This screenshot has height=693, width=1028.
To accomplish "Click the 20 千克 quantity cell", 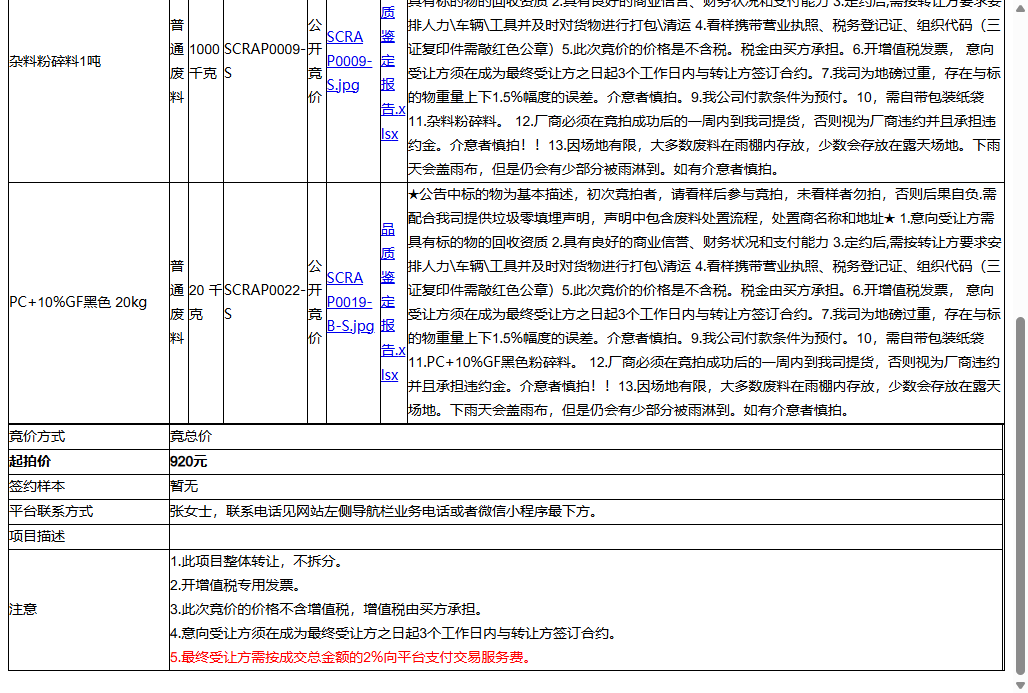I will pos(205,302).
